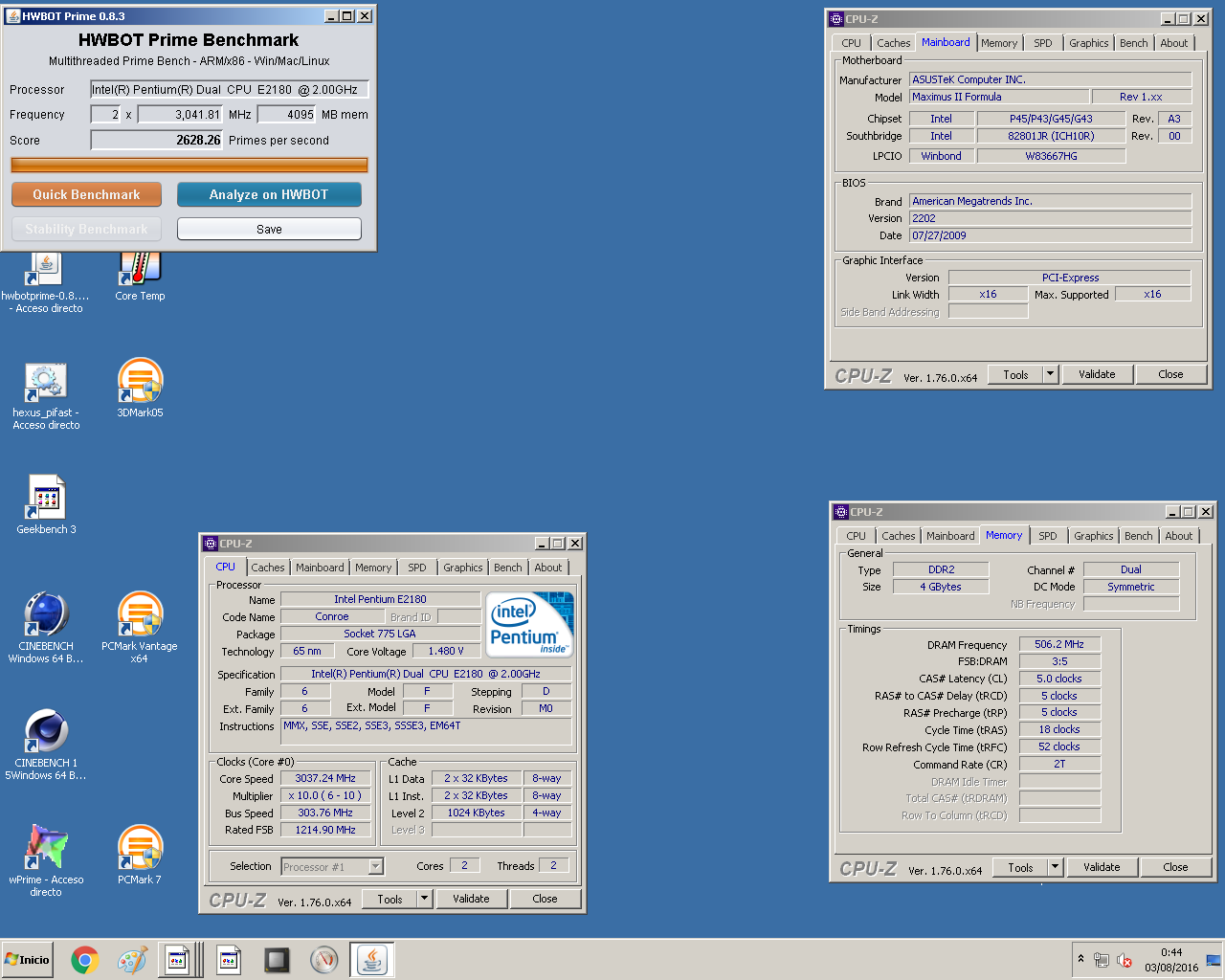The height and width of the screenshot is (980, 1225).
Task: Click Analyze on HWBOT button
Action: pyautogui.click(x=269, y=194)
